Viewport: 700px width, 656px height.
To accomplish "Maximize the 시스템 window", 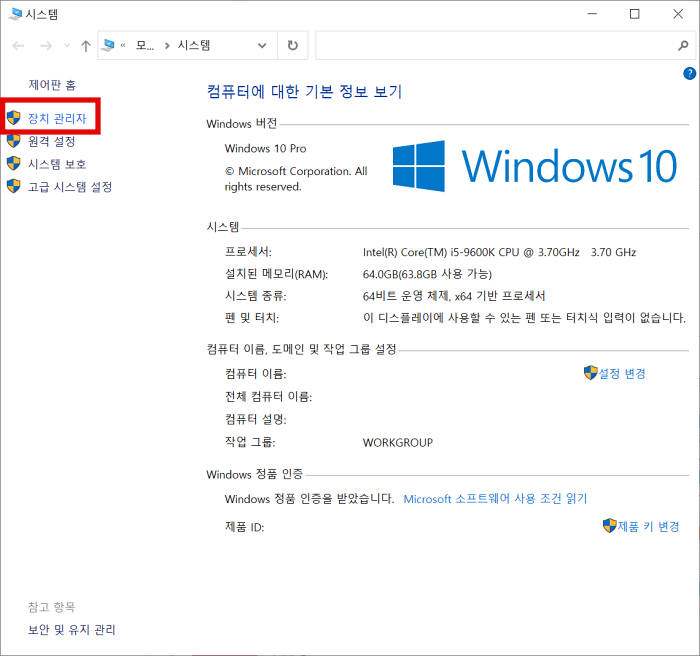I will point(634,14).
